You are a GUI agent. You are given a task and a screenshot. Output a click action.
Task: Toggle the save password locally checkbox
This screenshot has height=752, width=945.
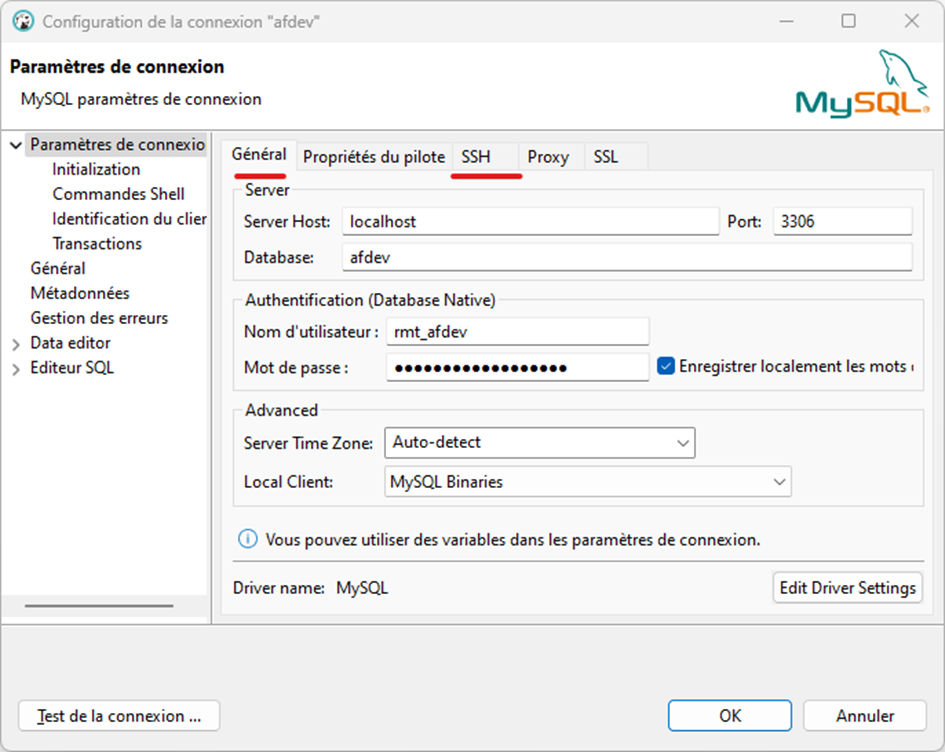coord(665,366)
